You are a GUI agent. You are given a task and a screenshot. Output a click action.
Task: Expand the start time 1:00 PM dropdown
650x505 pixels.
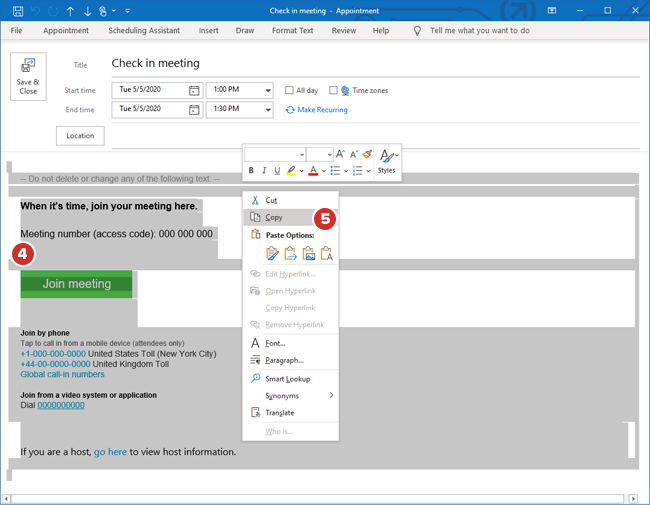(267, 90)
